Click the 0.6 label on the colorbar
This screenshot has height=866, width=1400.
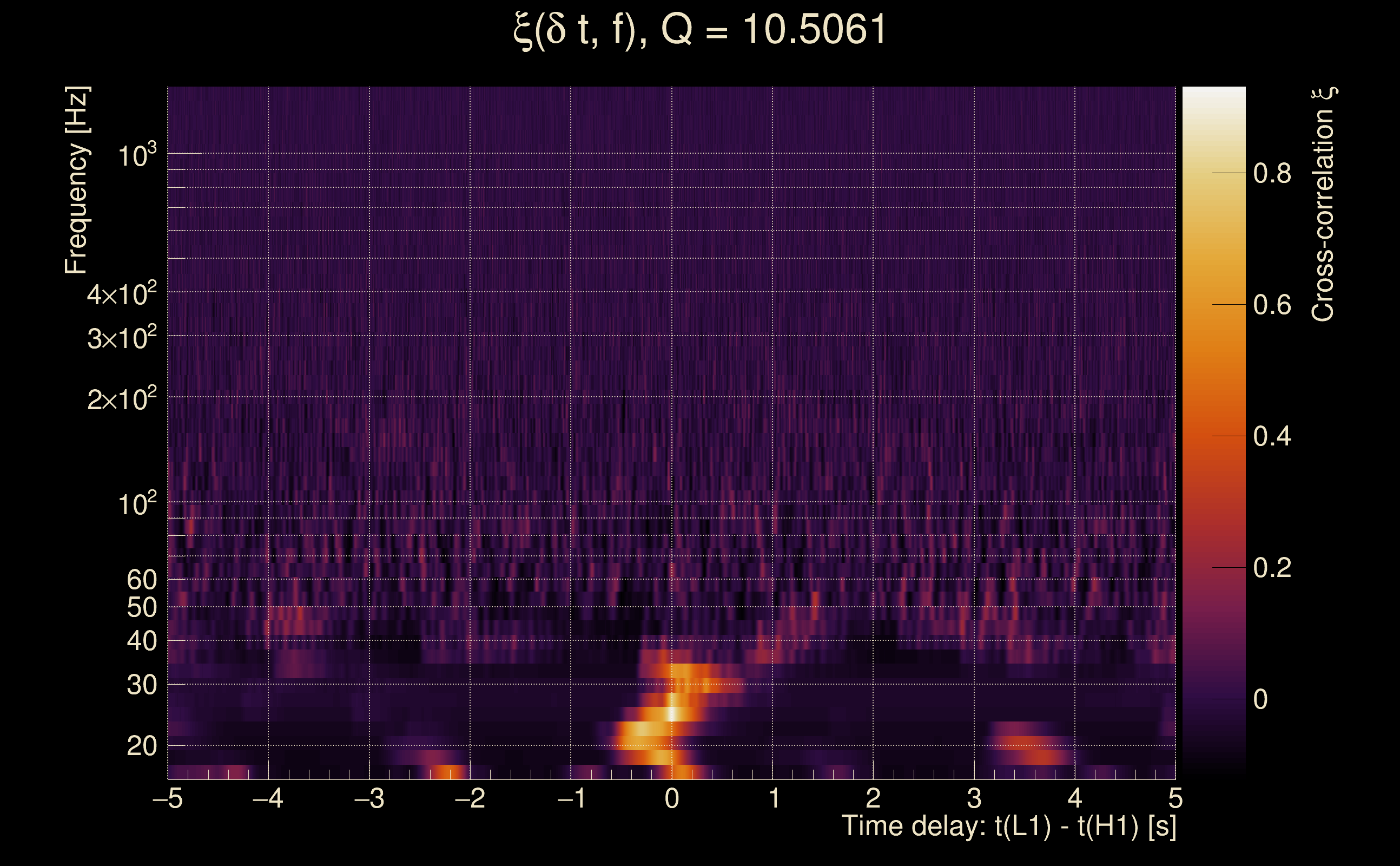[1271, 305]
